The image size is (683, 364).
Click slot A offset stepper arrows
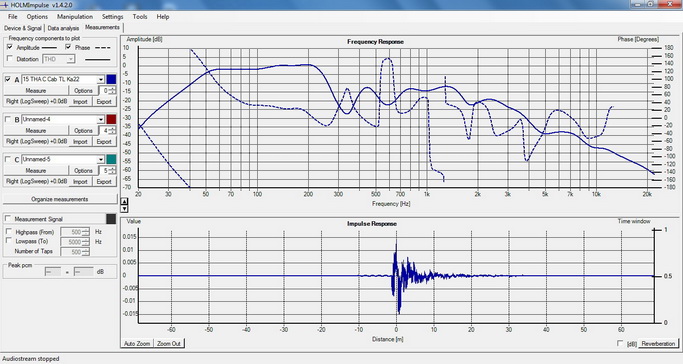pos(113,91)
